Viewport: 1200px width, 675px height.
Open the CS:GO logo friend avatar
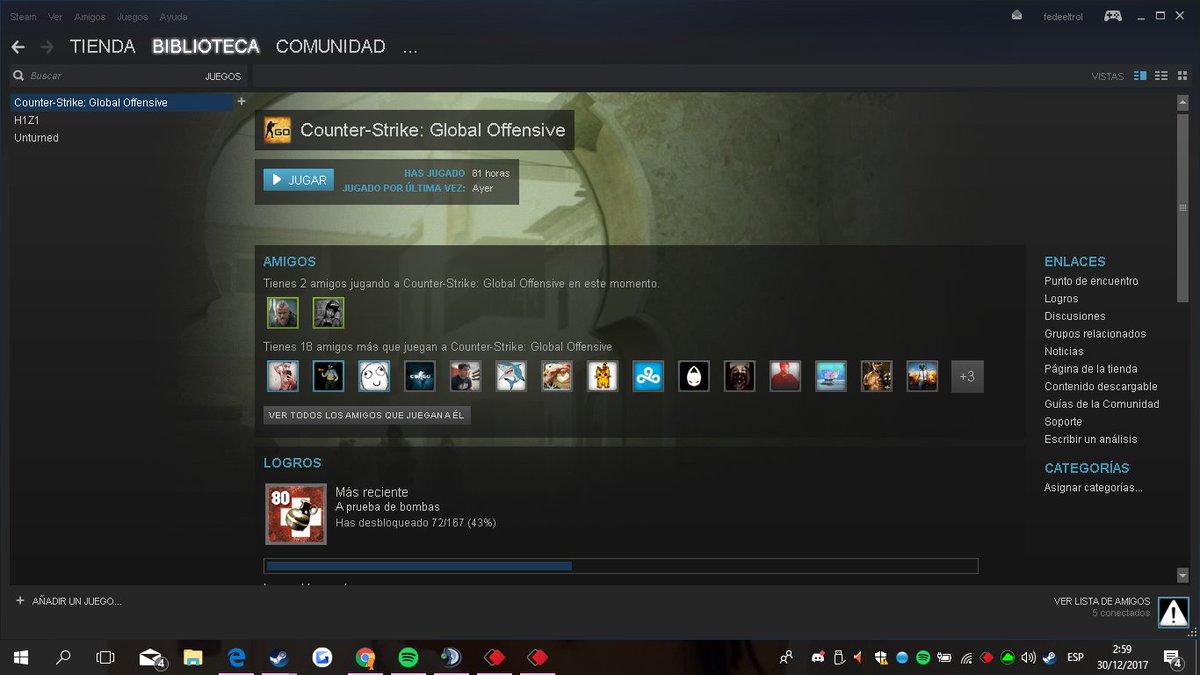[x=420, y=376]
